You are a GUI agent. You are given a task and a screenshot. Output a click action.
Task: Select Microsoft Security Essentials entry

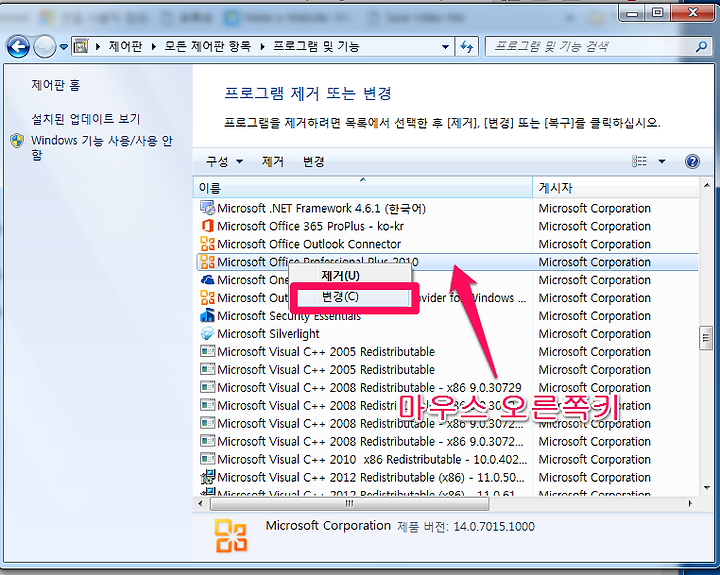(289, 316)
